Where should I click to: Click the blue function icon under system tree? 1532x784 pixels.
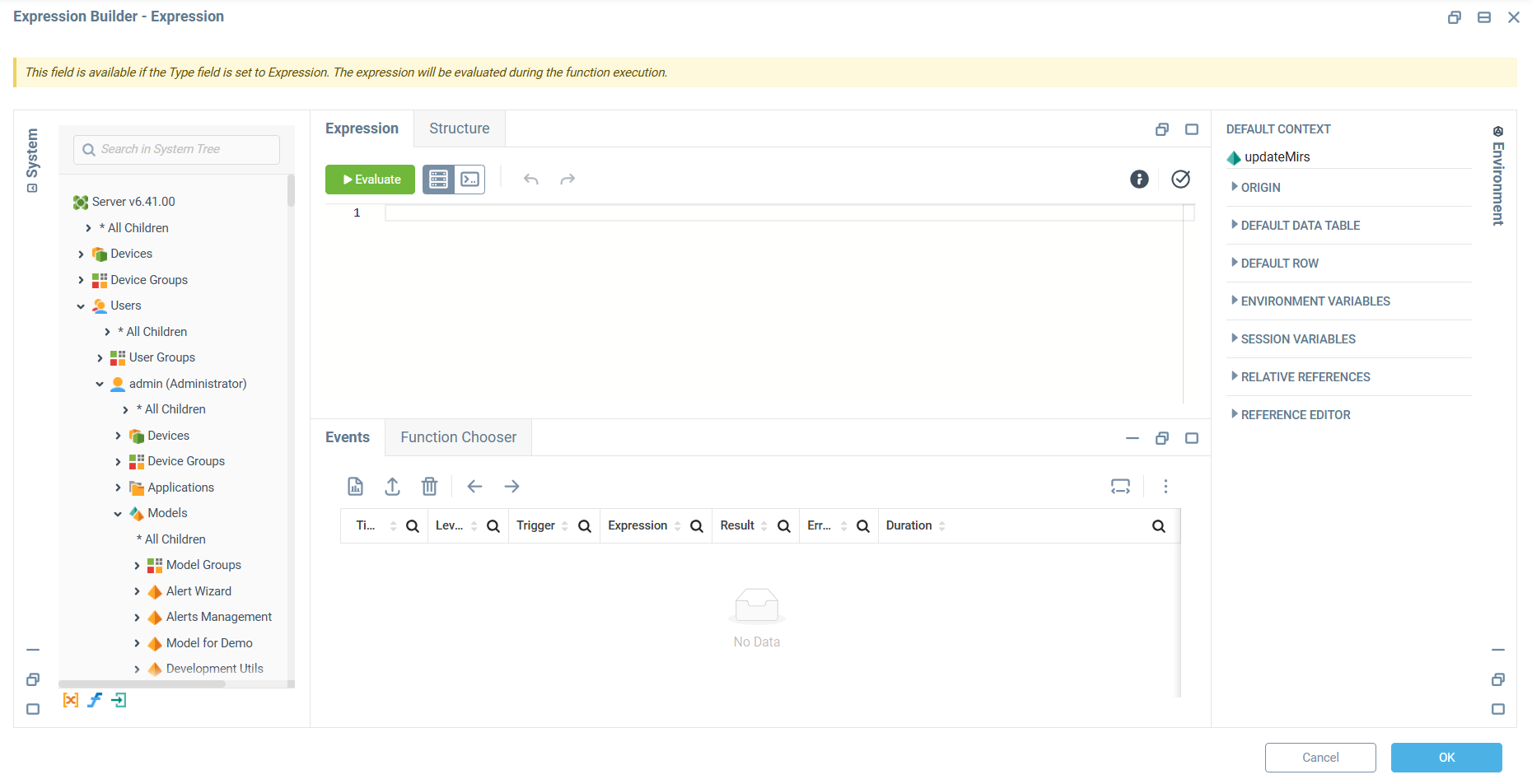95,700
